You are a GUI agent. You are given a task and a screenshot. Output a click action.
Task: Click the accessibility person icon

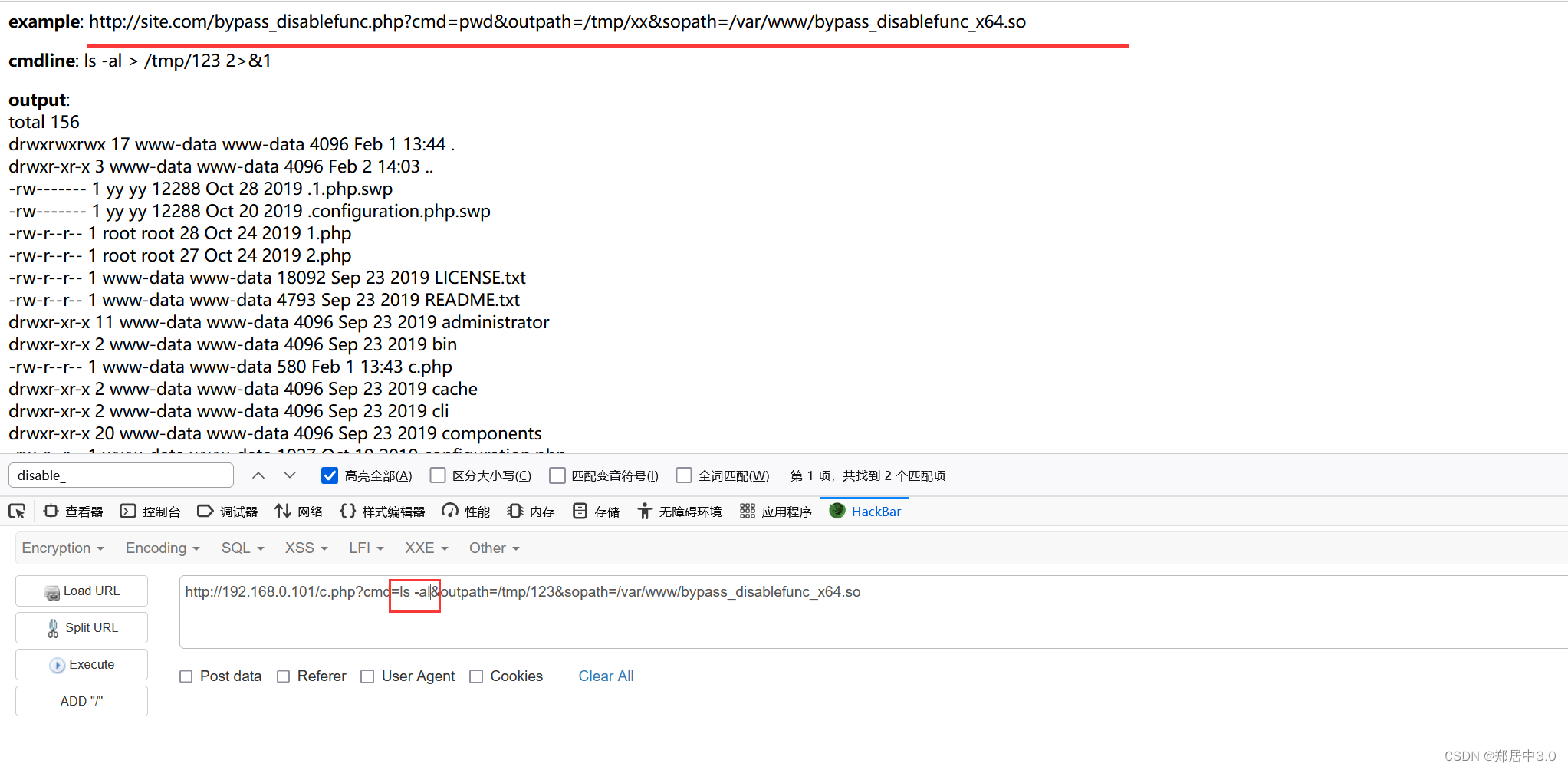[x=645, y=511]
